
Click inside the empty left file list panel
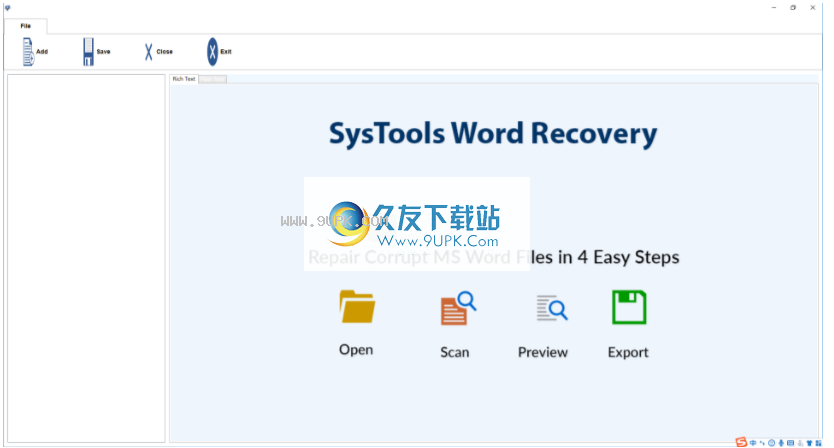(86, 258)
